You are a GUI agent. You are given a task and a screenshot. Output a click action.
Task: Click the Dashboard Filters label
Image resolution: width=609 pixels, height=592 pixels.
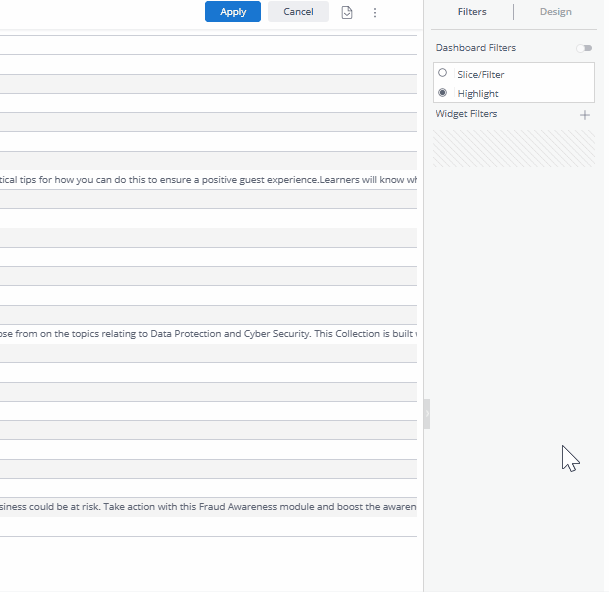coord(476,48)
